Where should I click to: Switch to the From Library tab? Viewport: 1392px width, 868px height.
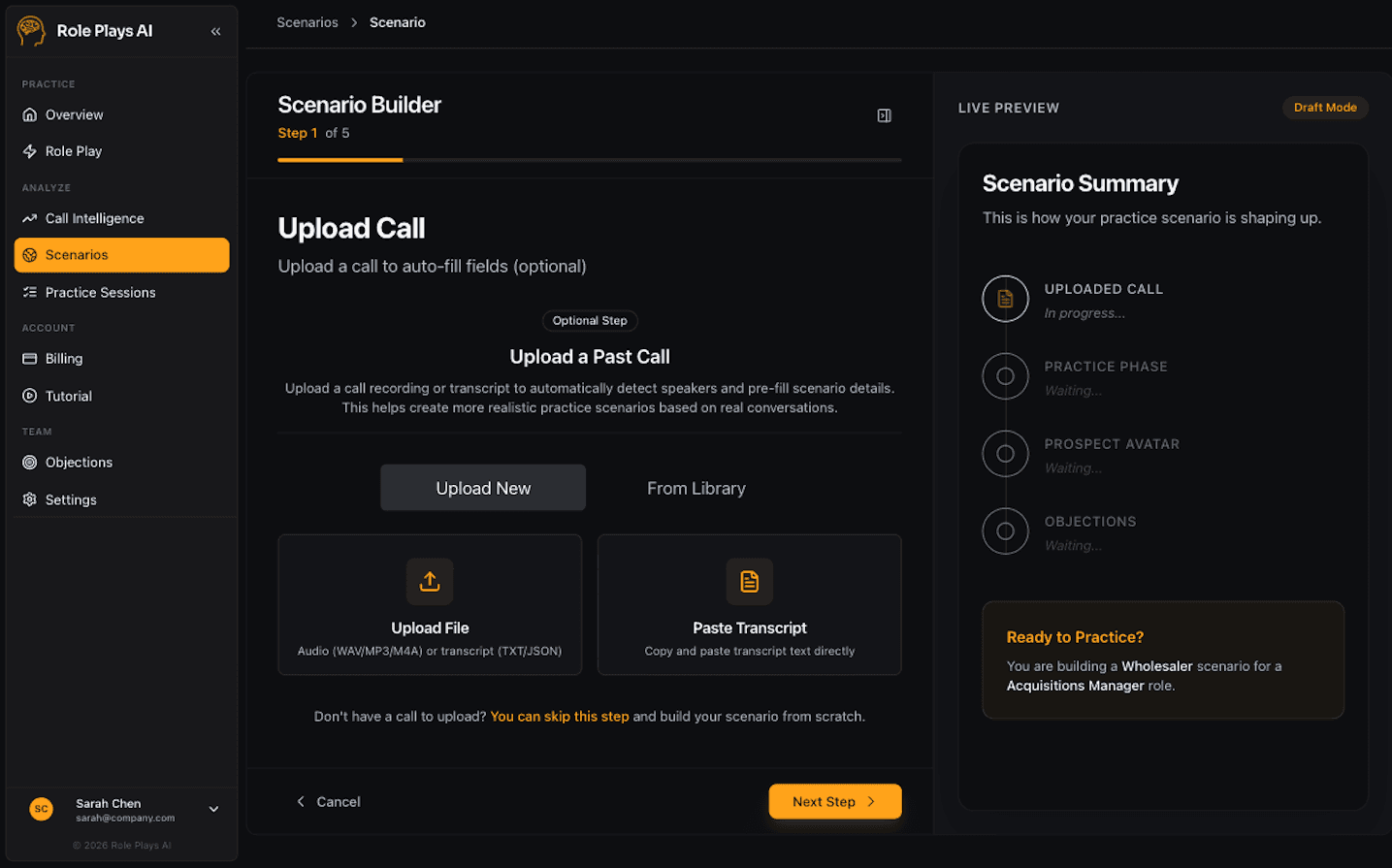click(x=696, y=488)
